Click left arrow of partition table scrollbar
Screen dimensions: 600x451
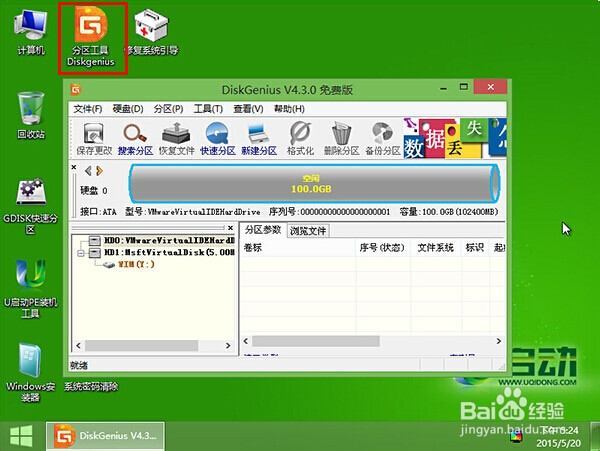(x=246, y=341)
